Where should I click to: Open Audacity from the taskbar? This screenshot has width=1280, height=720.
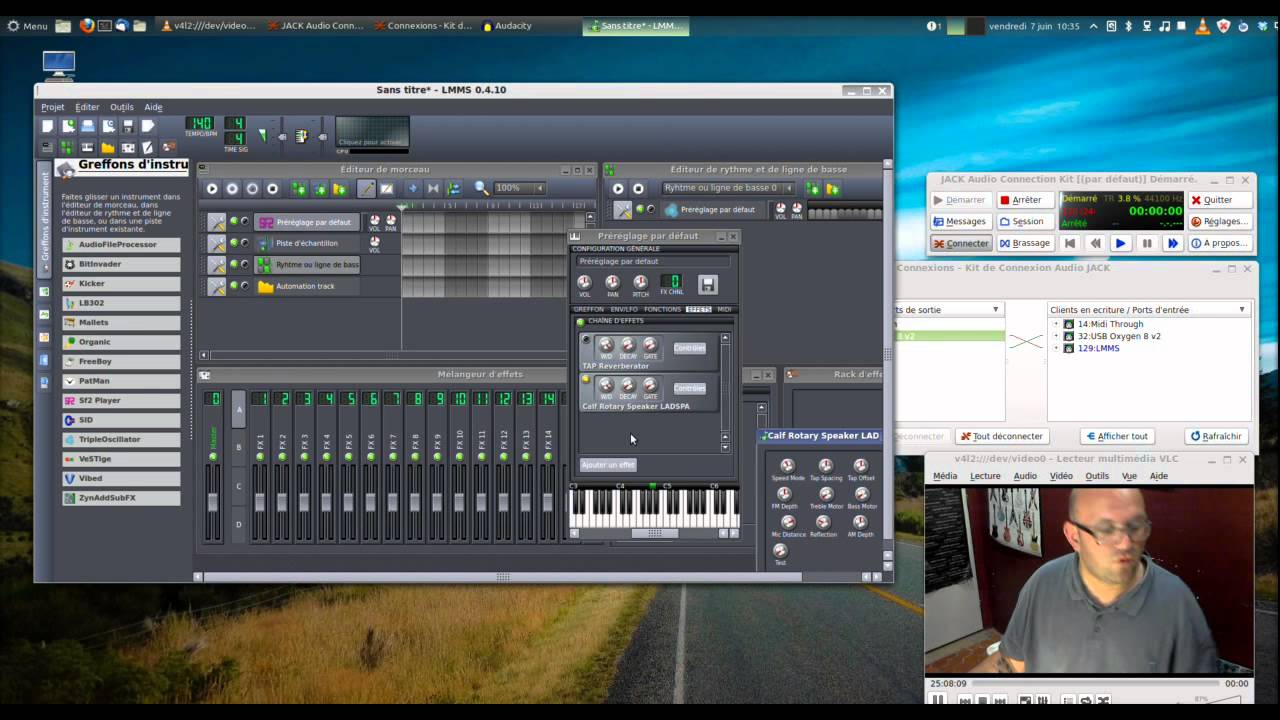coord(506,25)
